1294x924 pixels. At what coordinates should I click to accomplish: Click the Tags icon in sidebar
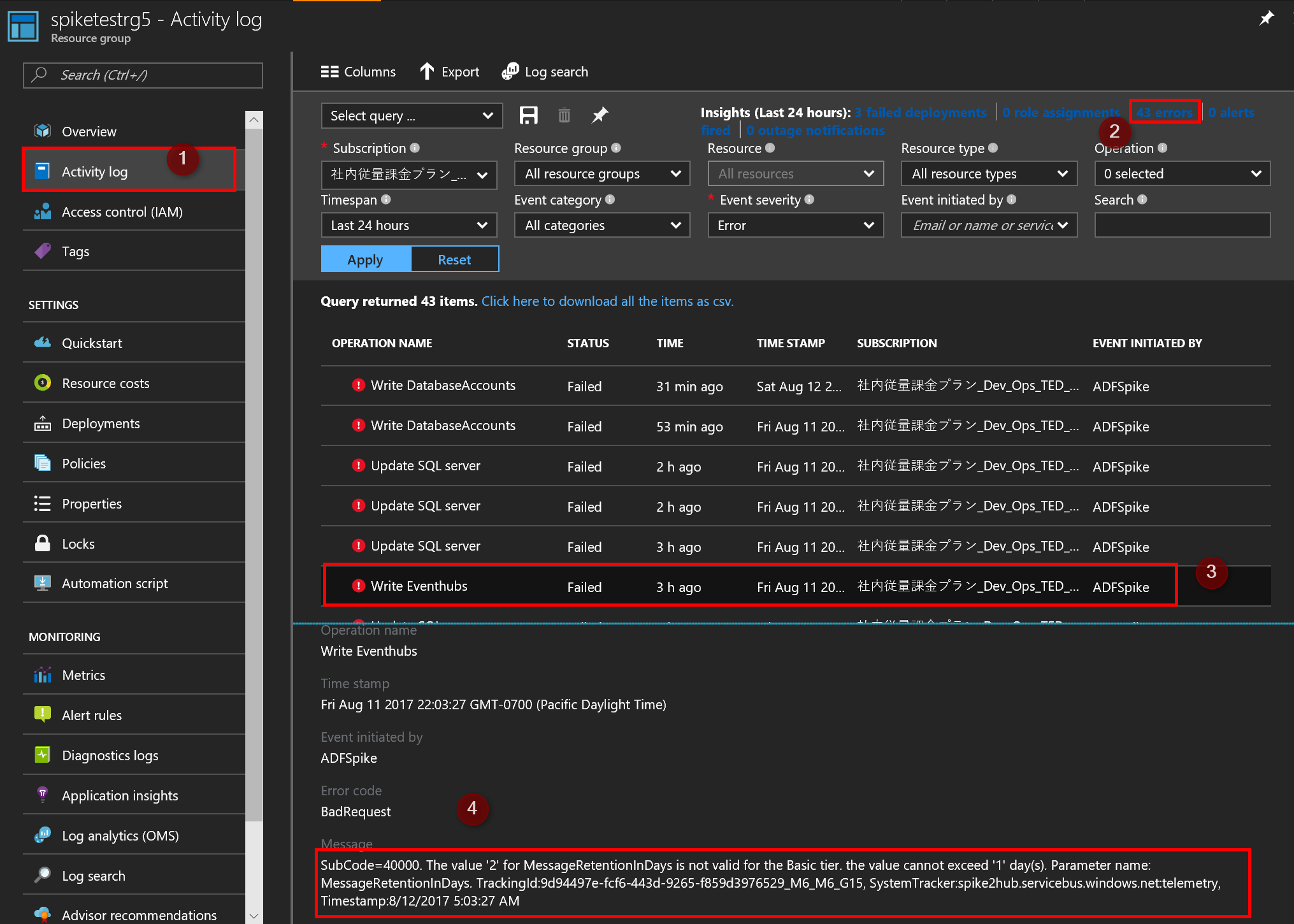click(x=43, y=251)
